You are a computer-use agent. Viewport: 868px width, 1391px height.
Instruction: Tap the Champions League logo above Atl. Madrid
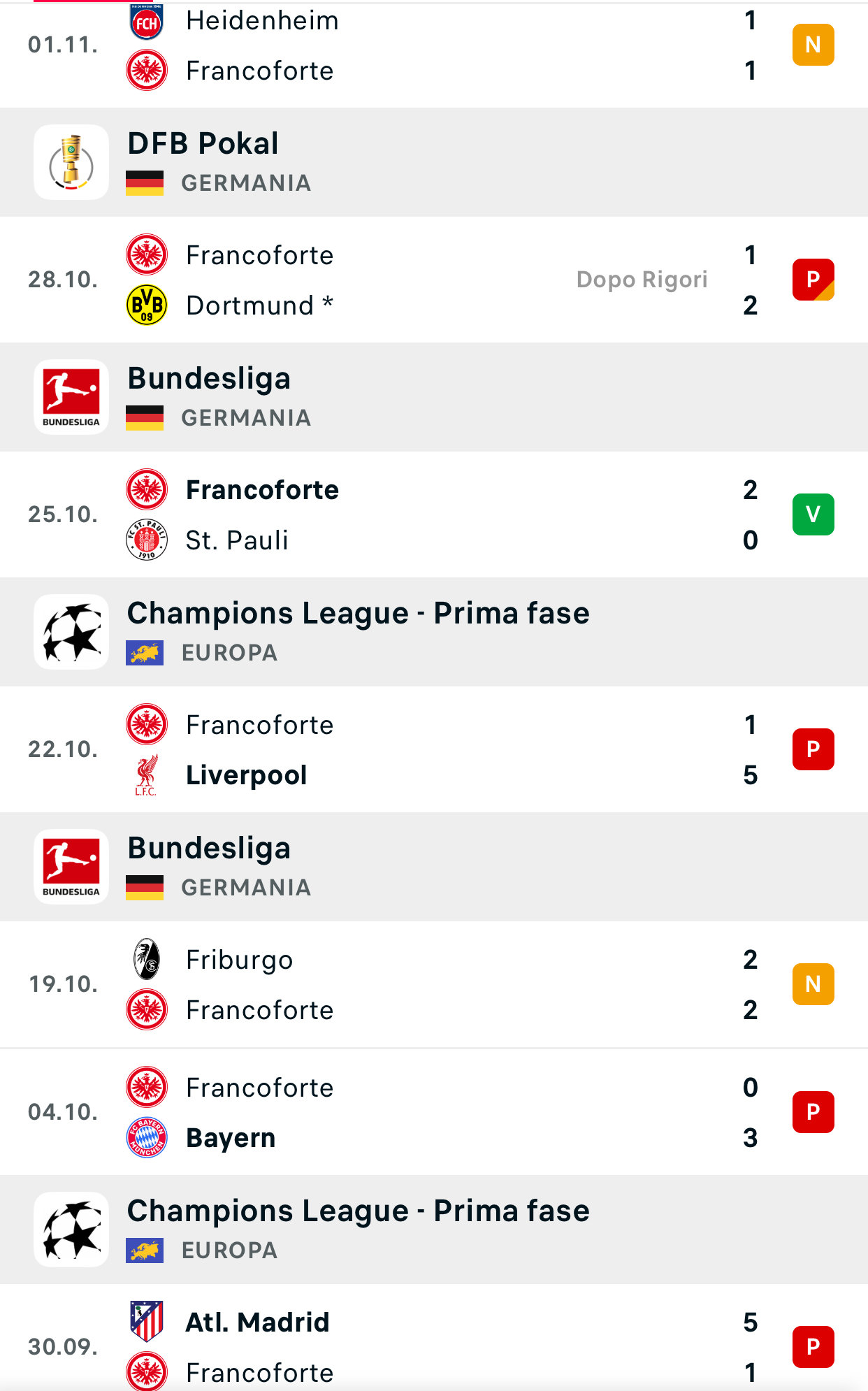(71, 1230)
